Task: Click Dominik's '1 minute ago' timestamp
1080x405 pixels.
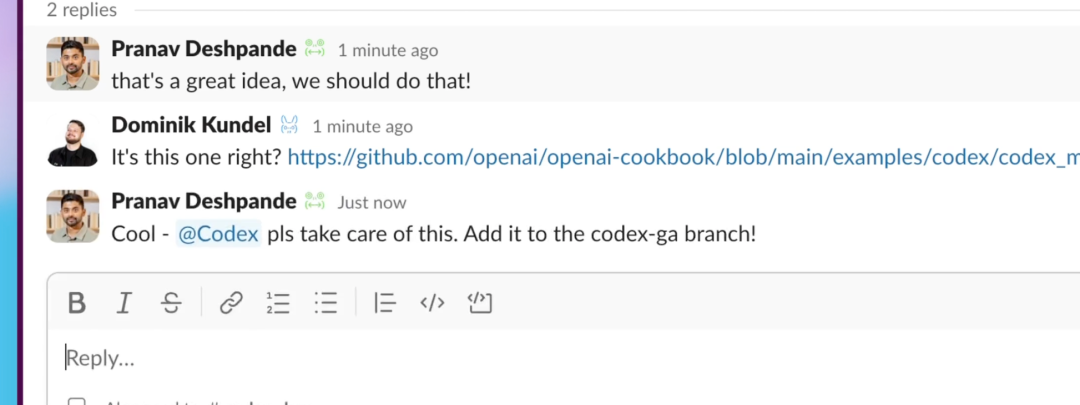Action: point(362,127)
